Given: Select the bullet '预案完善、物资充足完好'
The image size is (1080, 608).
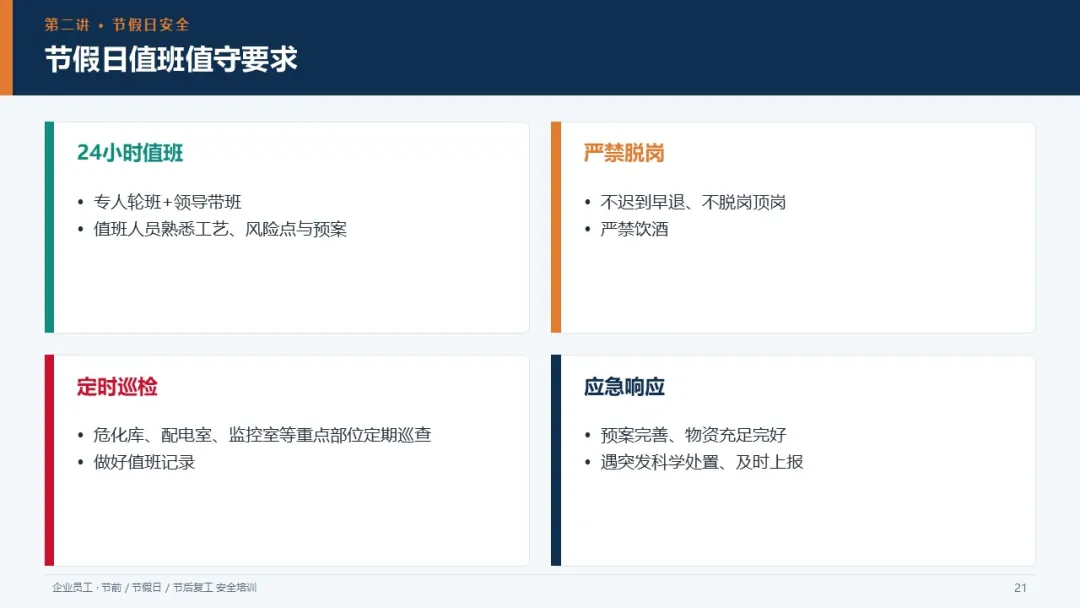Looking at the screenshot, I should click(x=693, y=435).
